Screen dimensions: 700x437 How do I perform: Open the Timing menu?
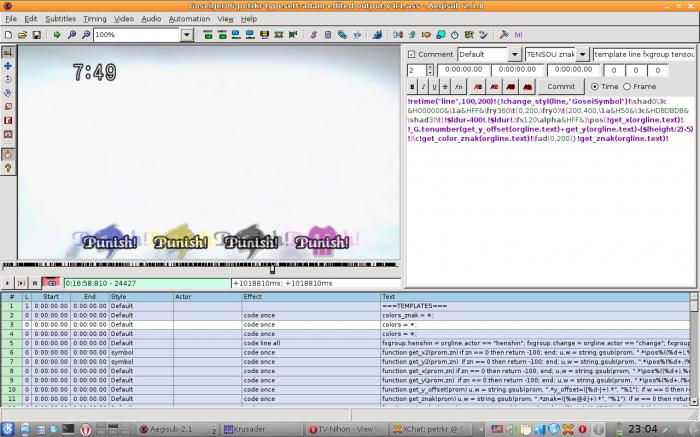[x=95, y=19]
